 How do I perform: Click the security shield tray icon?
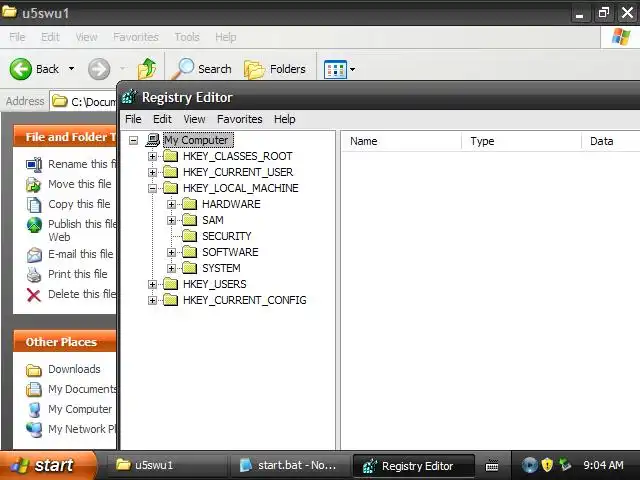click(547, 464)
